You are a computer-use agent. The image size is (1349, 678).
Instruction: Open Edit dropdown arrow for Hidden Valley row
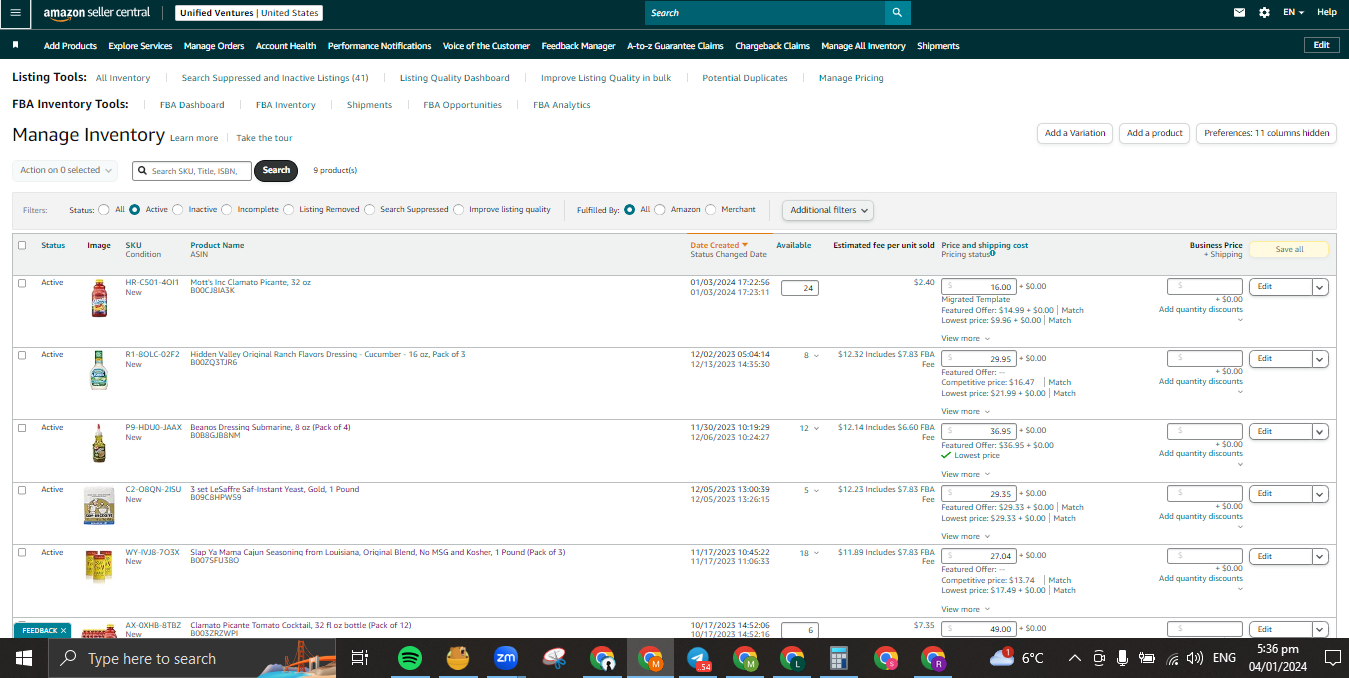[1319, 359]
